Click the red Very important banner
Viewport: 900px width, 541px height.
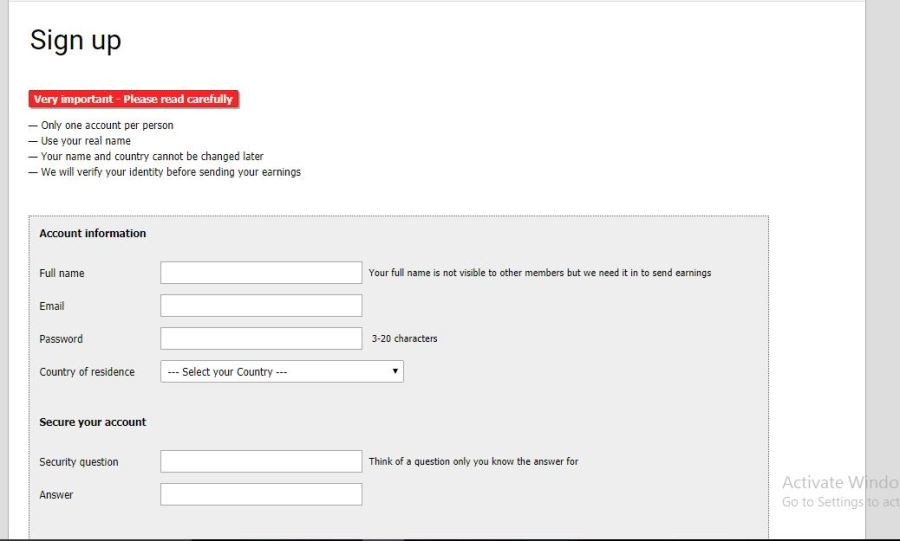tap(133, 99)
